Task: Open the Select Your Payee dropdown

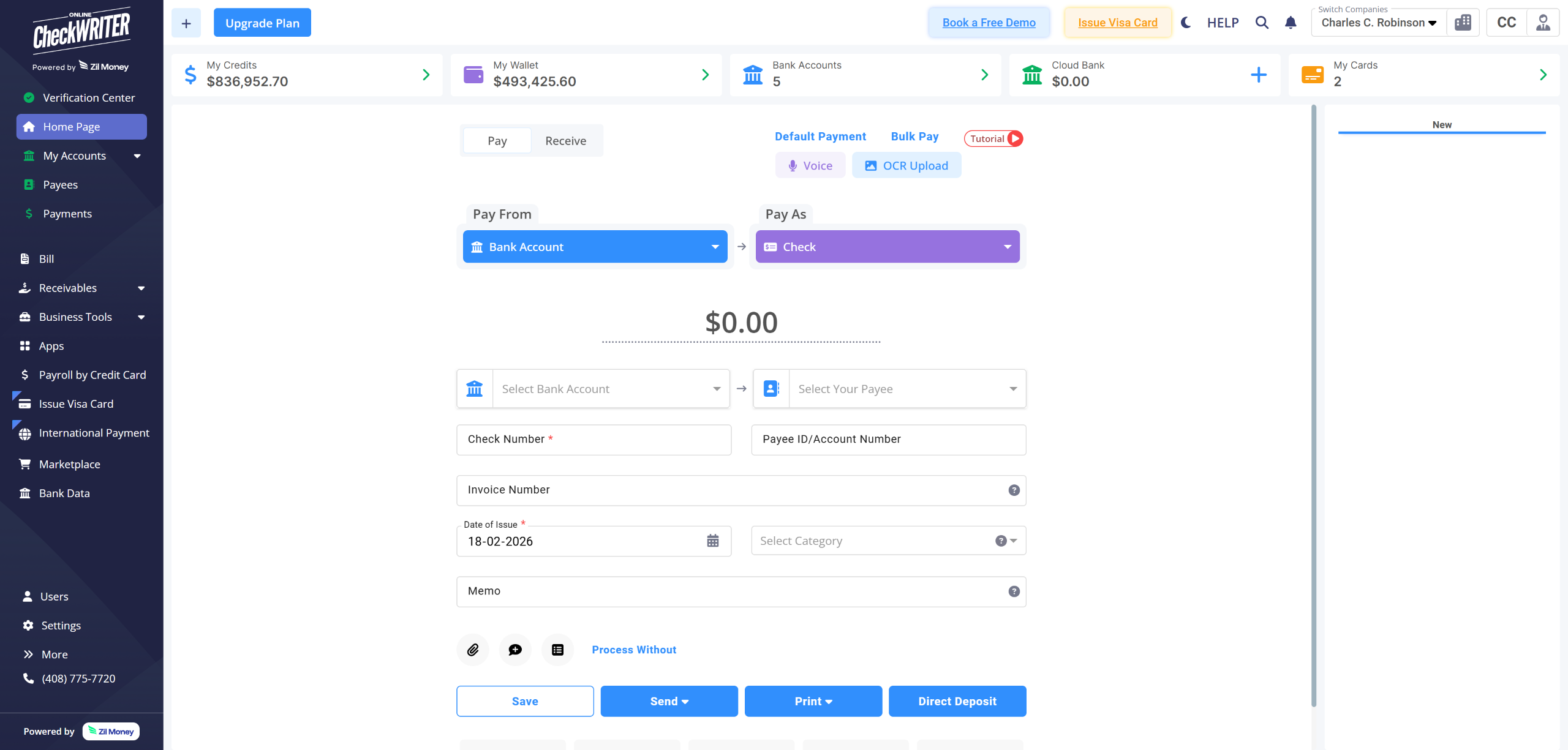Action: 889,389
